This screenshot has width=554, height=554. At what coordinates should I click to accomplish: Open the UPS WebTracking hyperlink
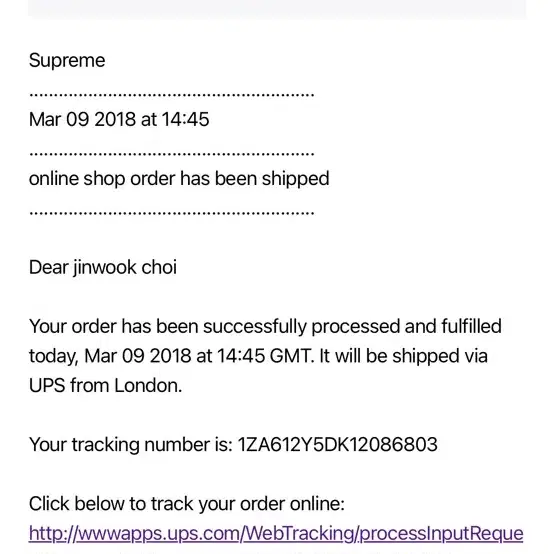tap(276, 534)
